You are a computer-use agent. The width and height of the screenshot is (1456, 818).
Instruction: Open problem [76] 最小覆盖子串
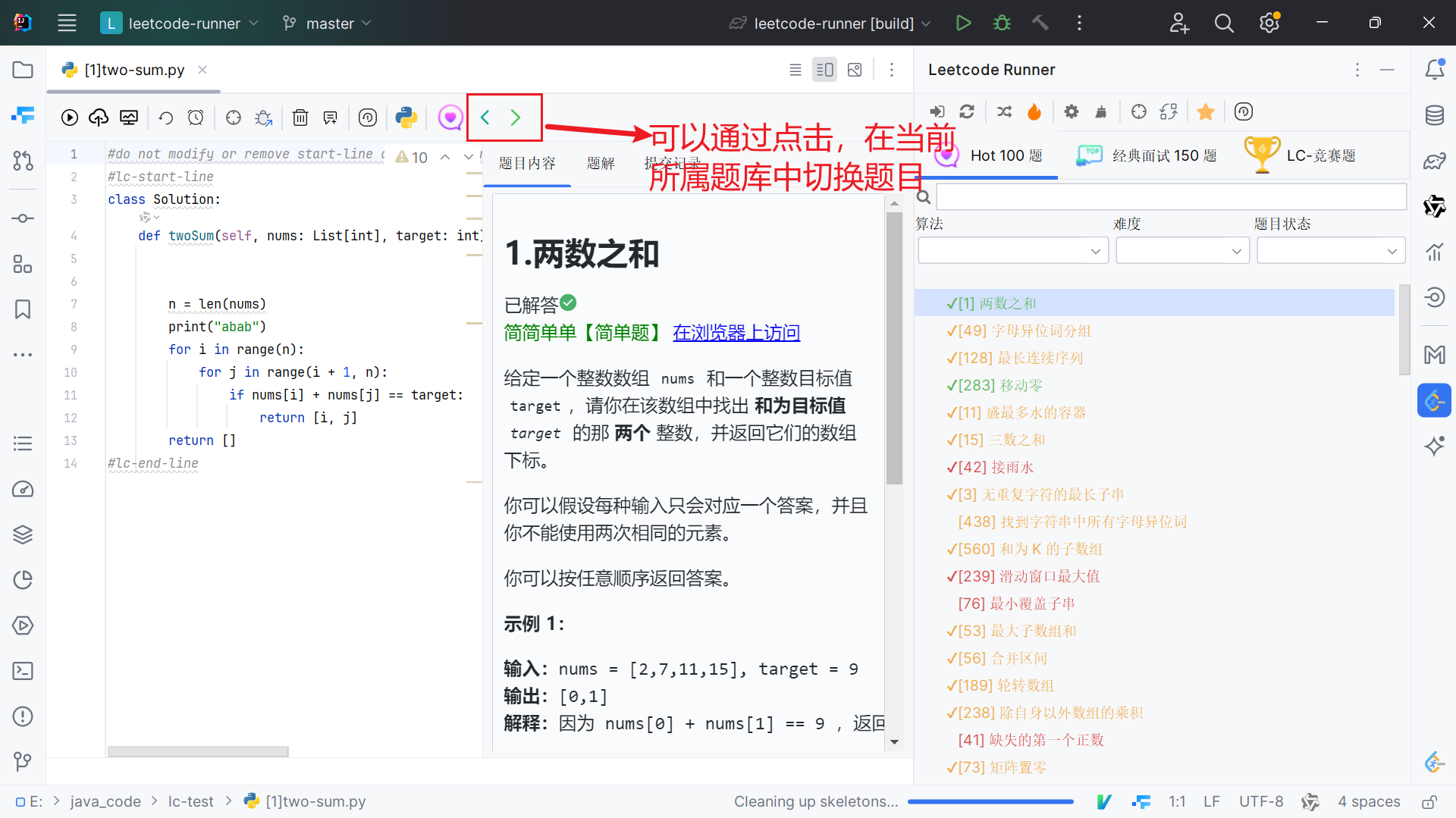pyautogui.click(x=1016, y=603)
